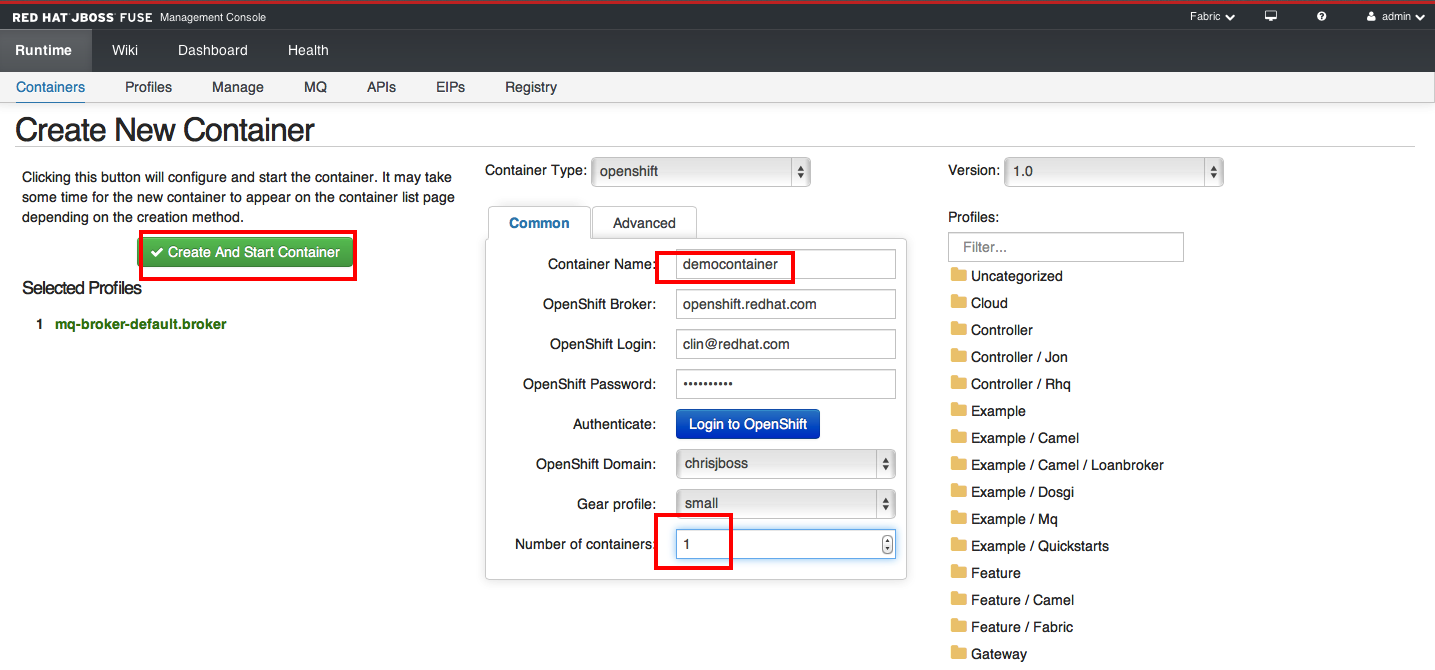Open the Gear profile dropdown
The width and height of the screenshot is (1435, 670).
786,504
